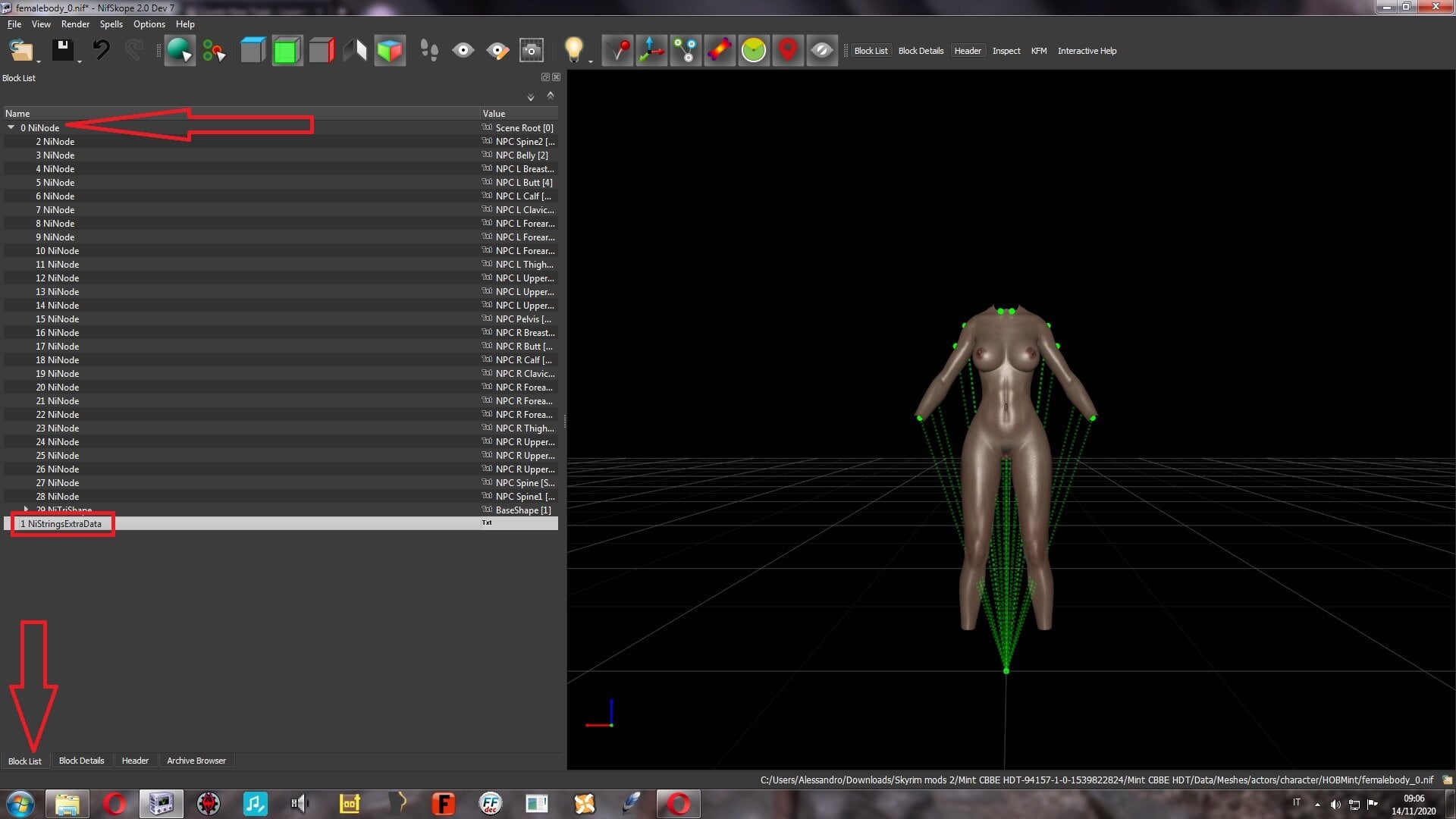The image size is (1456, 819).
Task: Collapse the 0 NiNode tree item
Action: tap(11, 127)
